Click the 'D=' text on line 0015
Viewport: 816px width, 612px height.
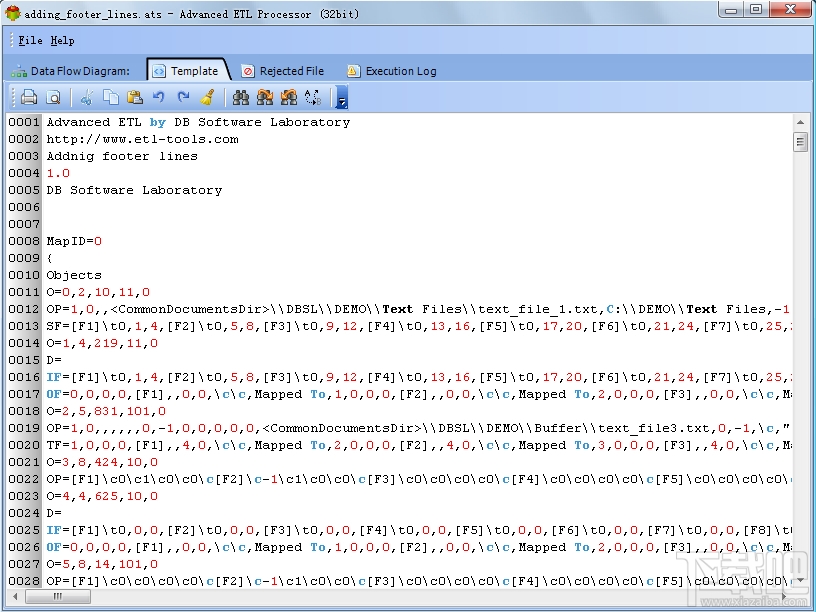click(54, 360)
